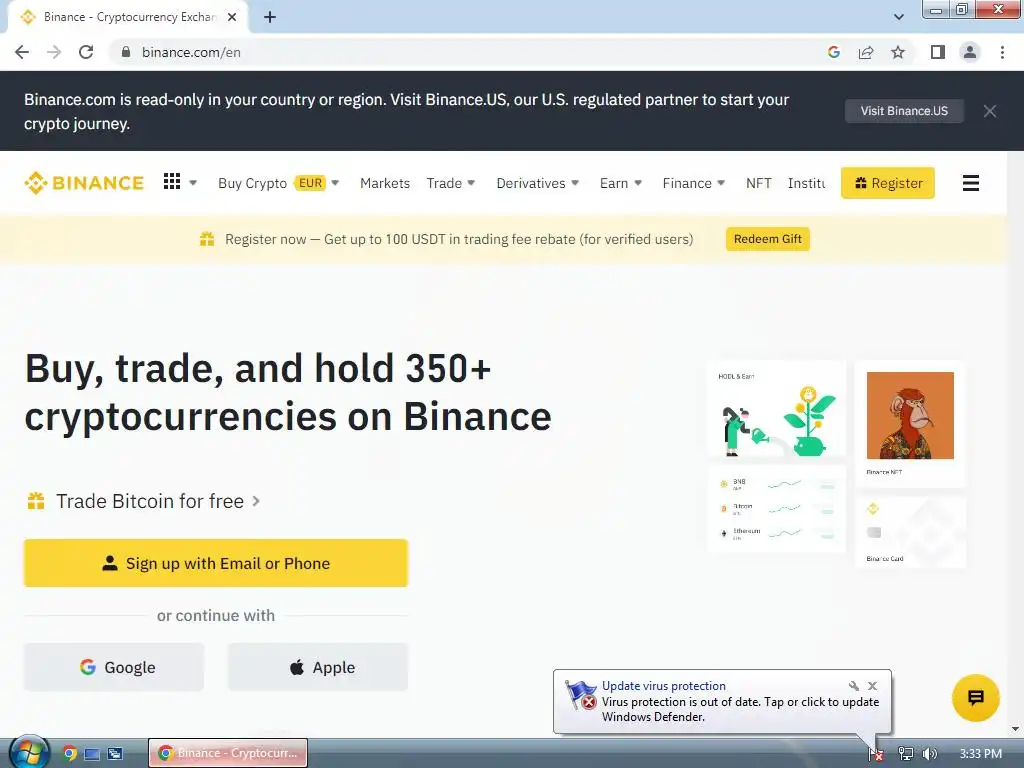Click Update virus protection title
The width and height of the screenshot is (1024, 768).
coord(664,686)
